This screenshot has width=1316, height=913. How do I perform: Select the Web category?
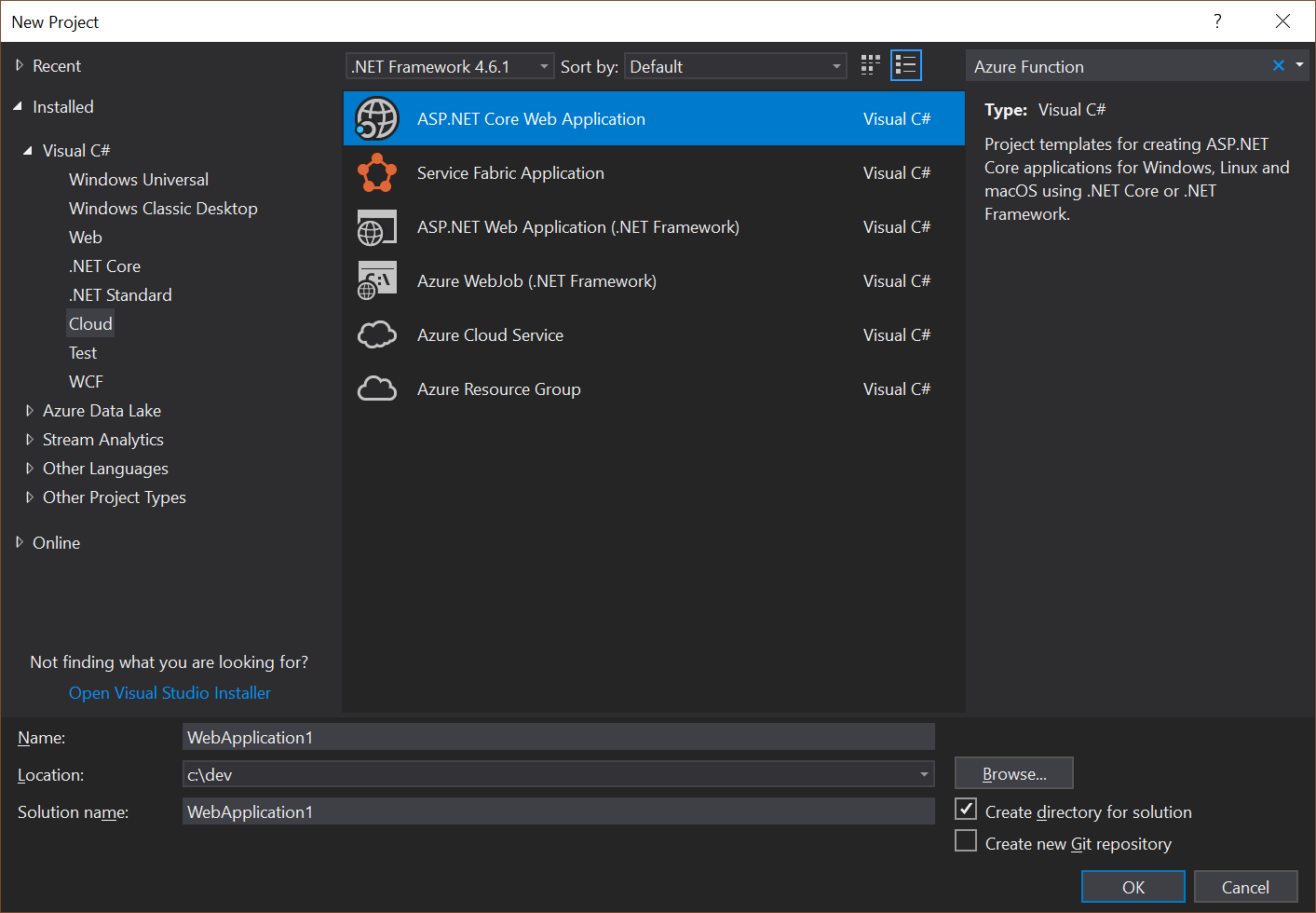tap(86, 237)
